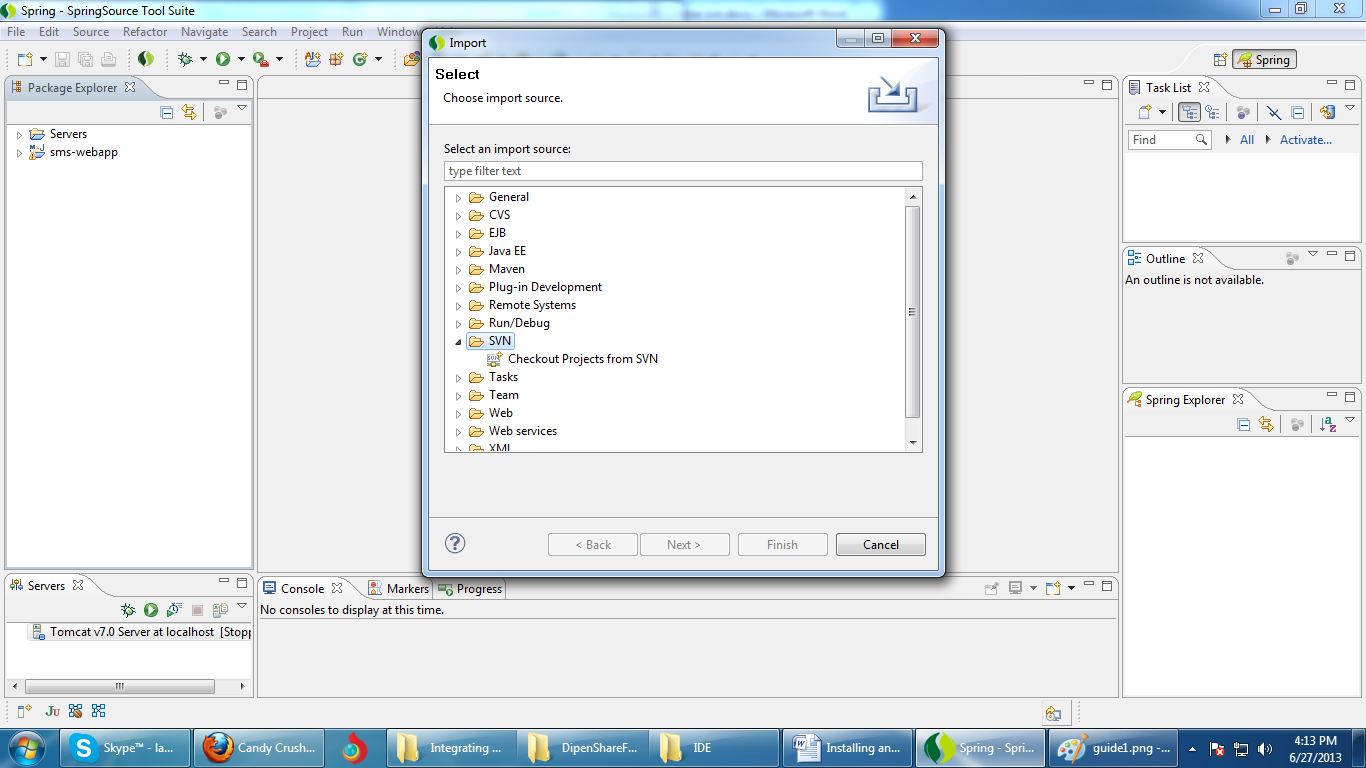Toggle Categorized view in Task List
The width and height of the screenshot is (1366, 768).
point(1189,113)
